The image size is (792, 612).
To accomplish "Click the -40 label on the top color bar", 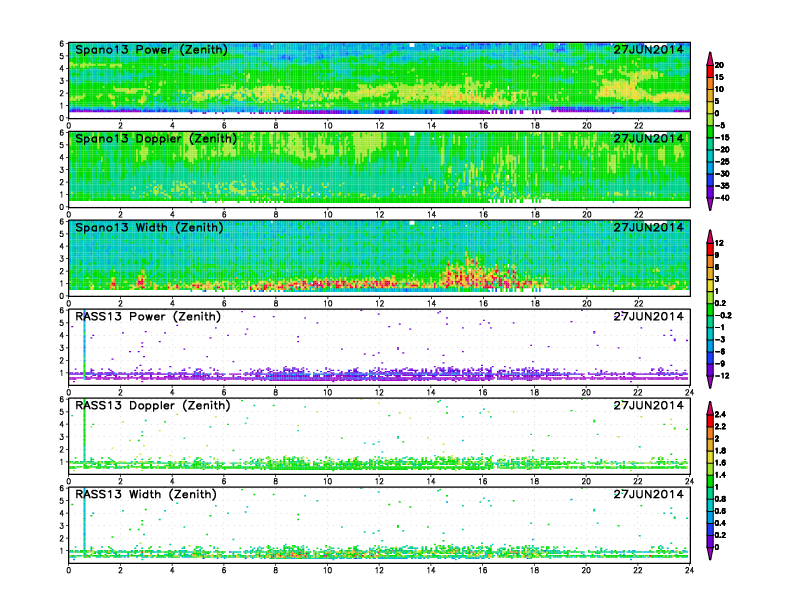I will click(723, 198).
